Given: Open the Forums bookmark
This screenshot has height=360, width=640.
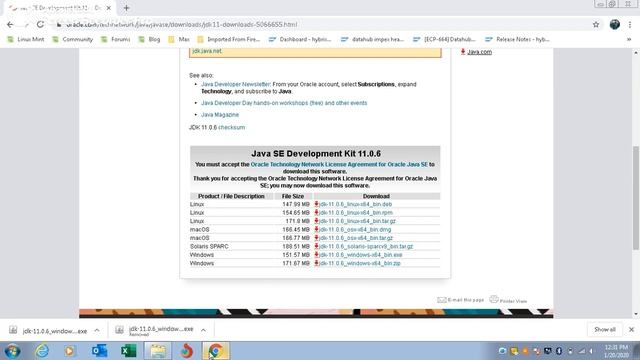Looking at the screenshot, I should pyautogui.click(x=116, y=39).
